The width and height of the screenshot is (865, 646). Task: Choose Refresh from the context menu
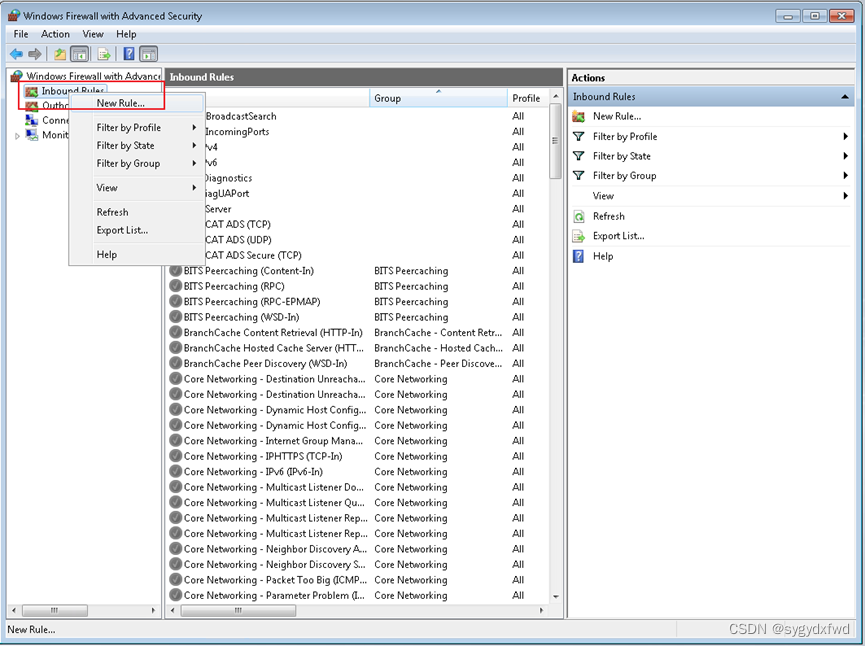click(137, 212)
